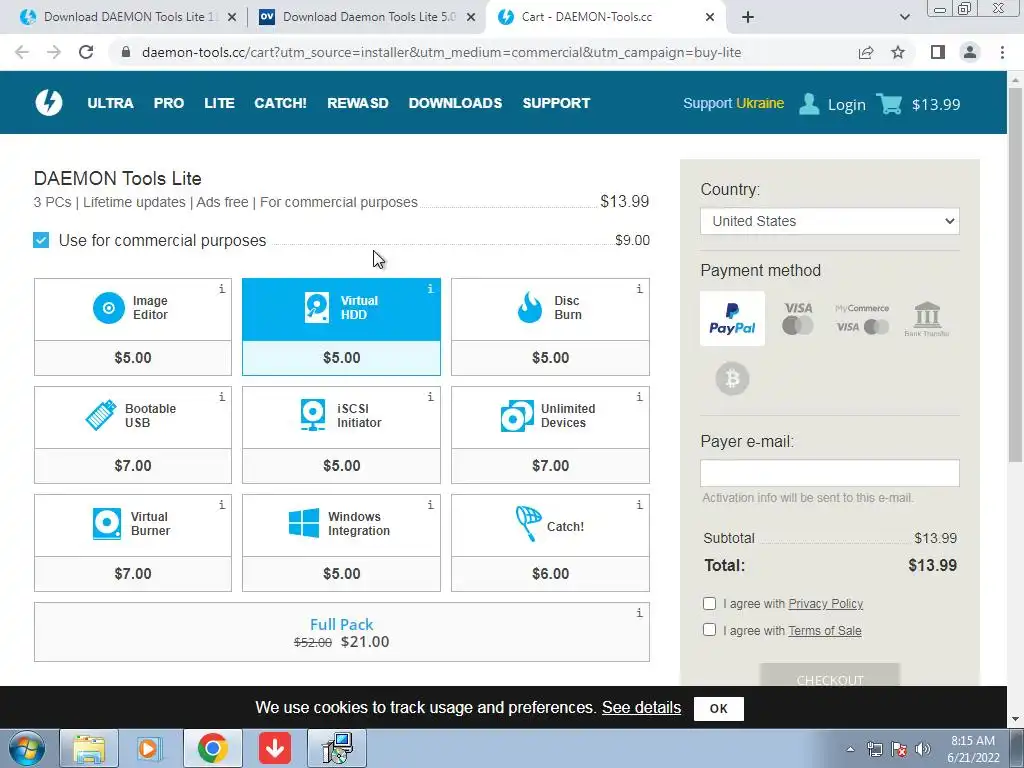
Task: Open File Explorer from taskbar
Action: tap(89, 748)
